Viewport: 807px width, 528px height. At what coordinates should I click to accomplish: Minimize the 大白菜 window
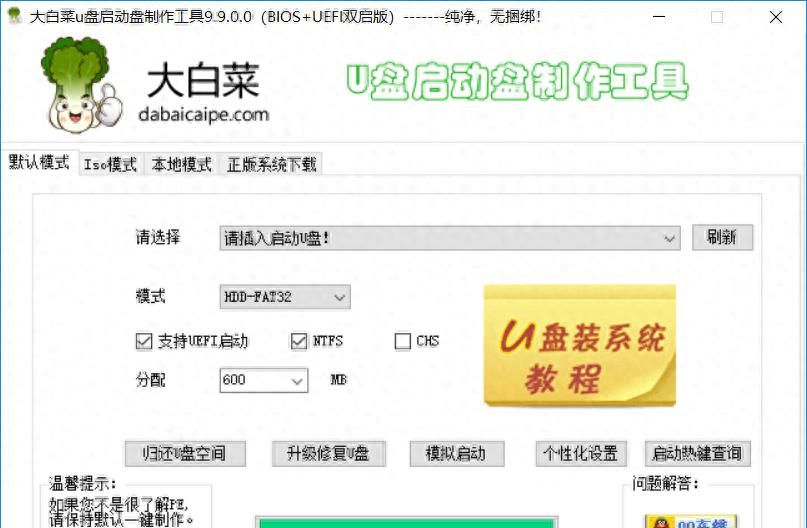point(659,17)
